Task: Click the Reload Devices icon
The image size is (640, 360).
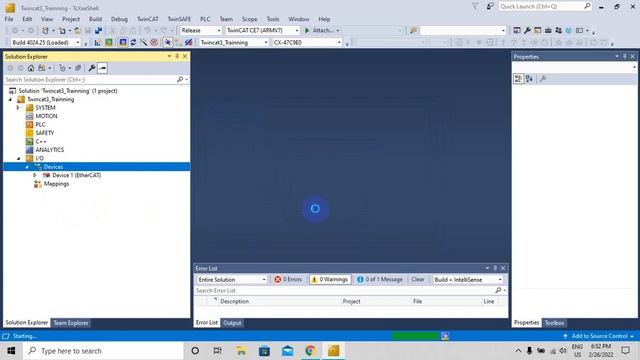Action: pos(133,42)
